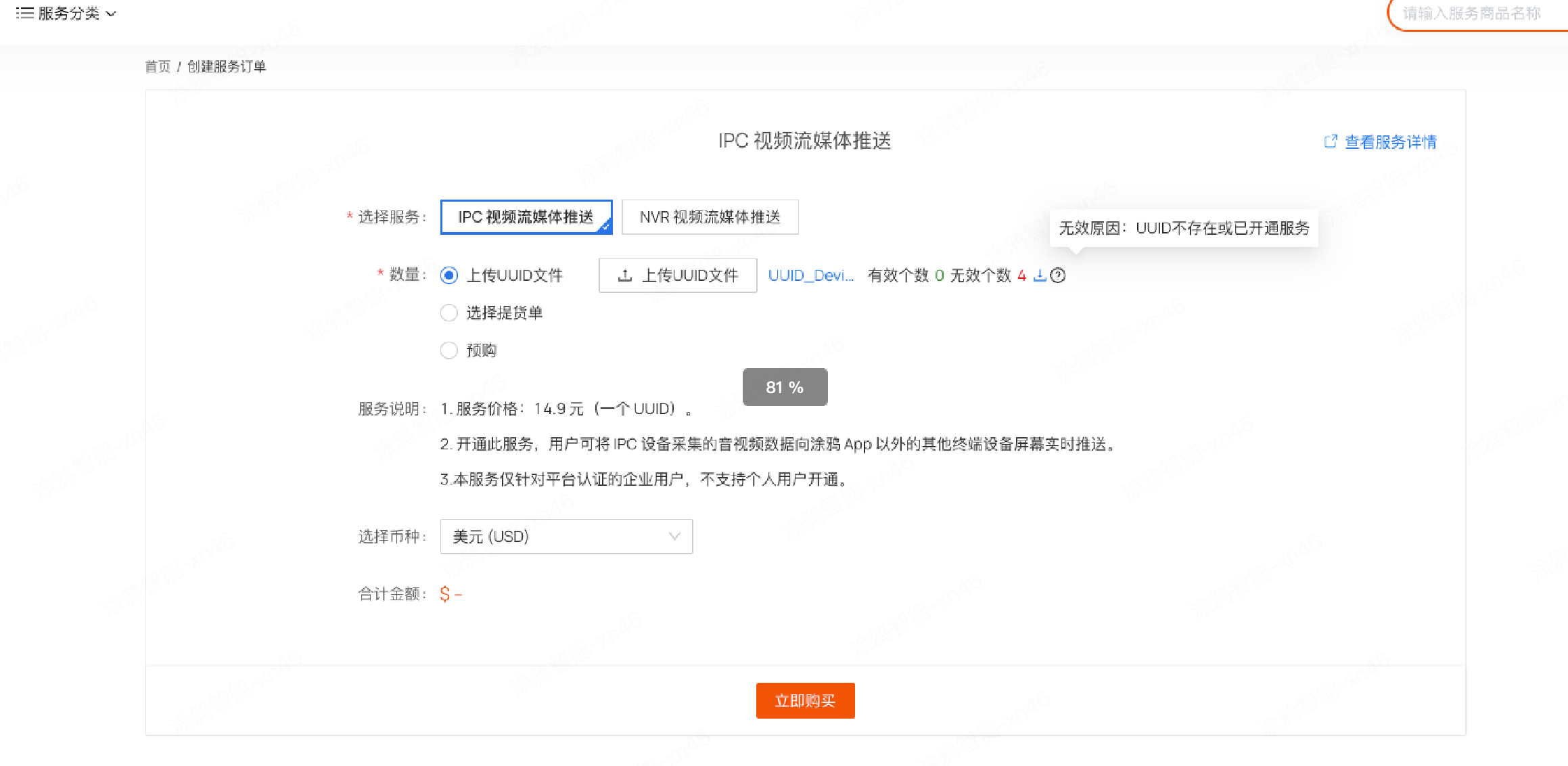Open the 查看服务详情 link
Image resolution: width=1568 pixels, height=766 pixels.
coord(1390,142)
